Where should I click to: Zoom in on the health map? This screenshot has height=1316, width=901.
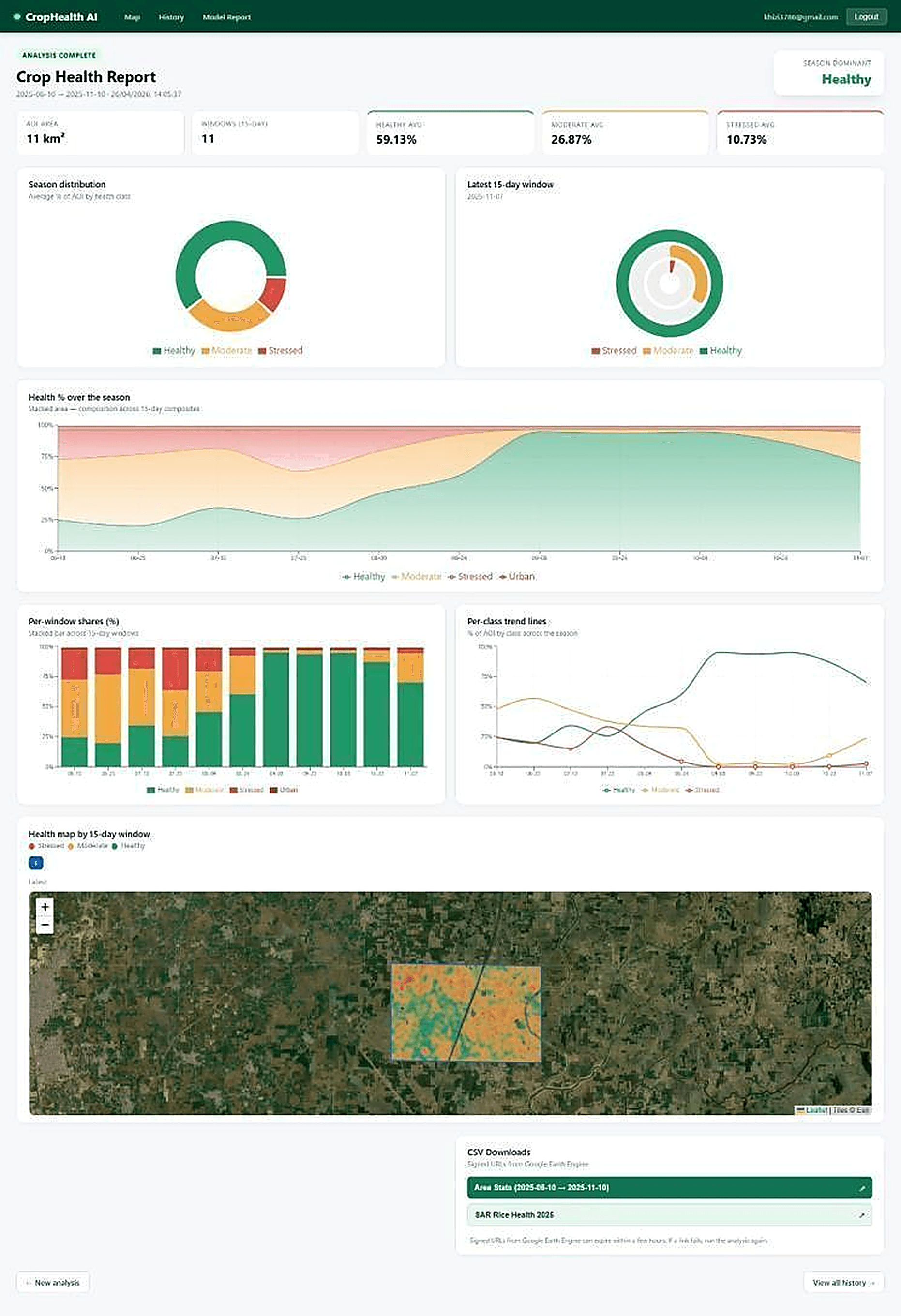pos(45,907)
